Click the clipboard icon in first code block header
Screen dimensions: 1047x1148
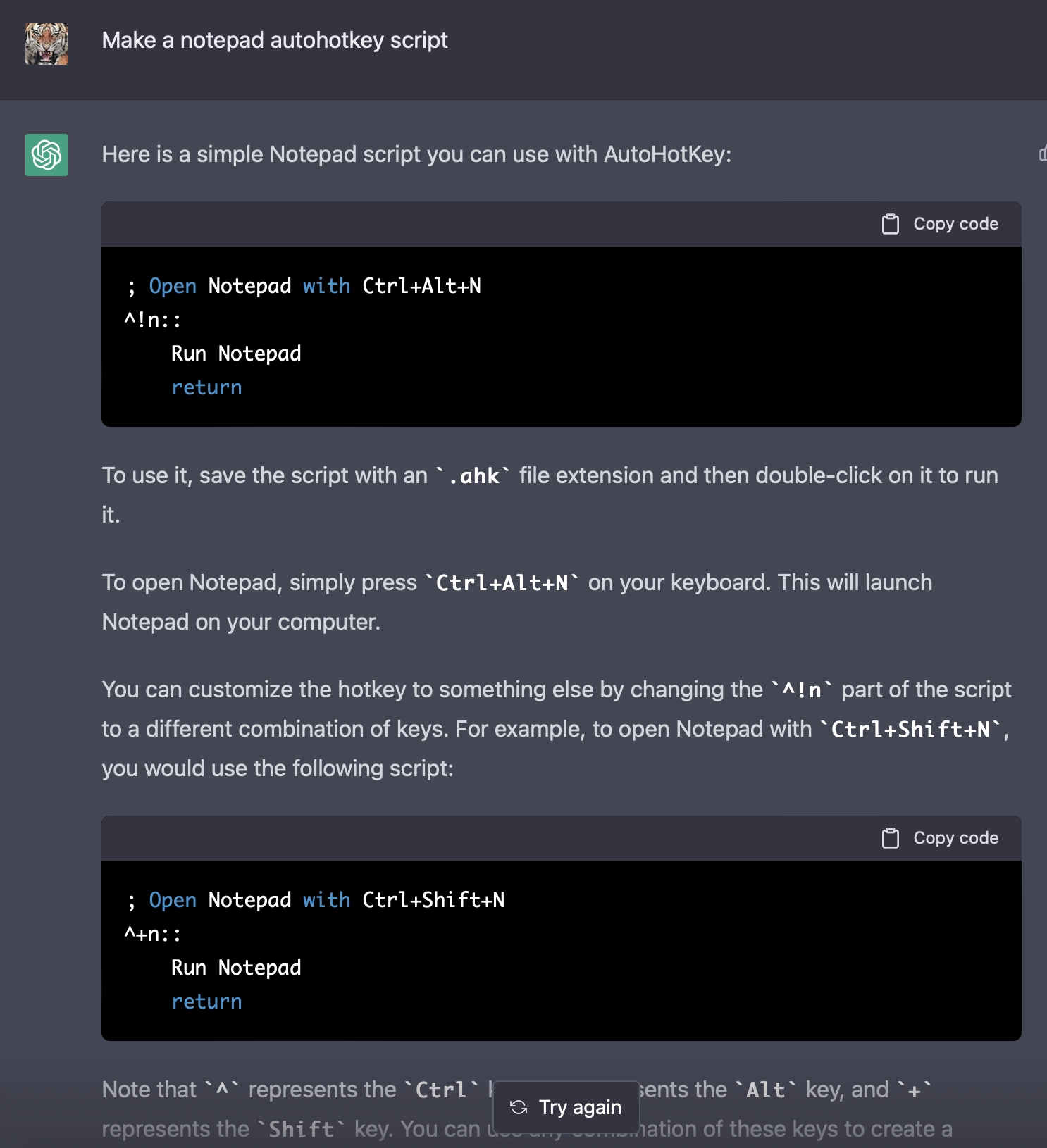tap(891, 224)
